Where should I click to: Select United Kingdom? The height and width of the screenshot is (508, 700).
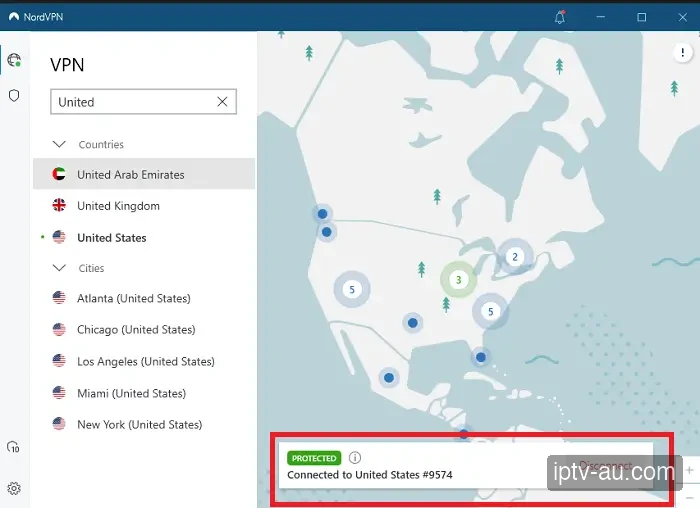(x=144, y=205)
